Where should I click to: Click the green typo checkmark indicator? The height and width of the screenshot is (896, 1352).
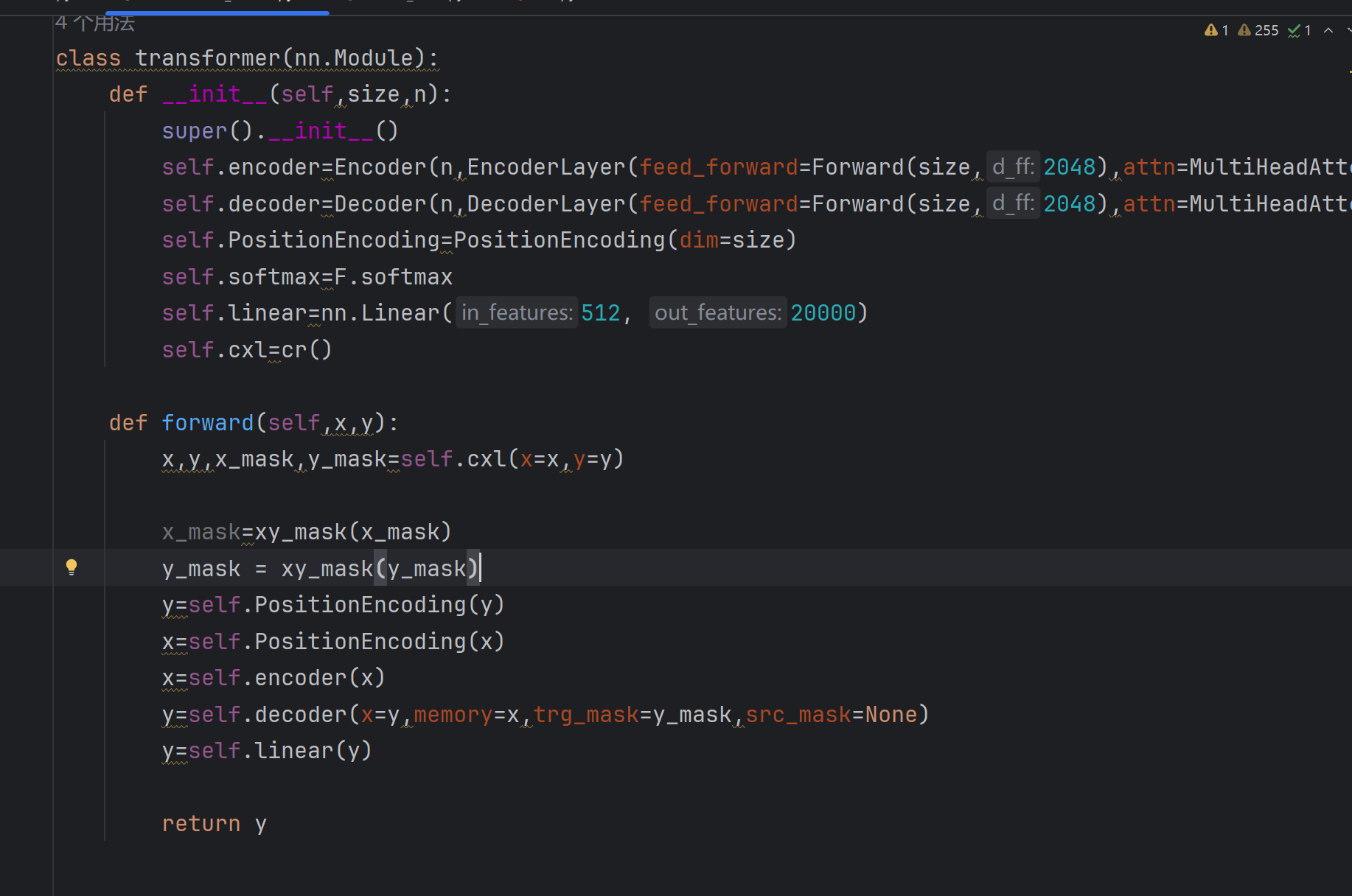(x=1300, y=30)
